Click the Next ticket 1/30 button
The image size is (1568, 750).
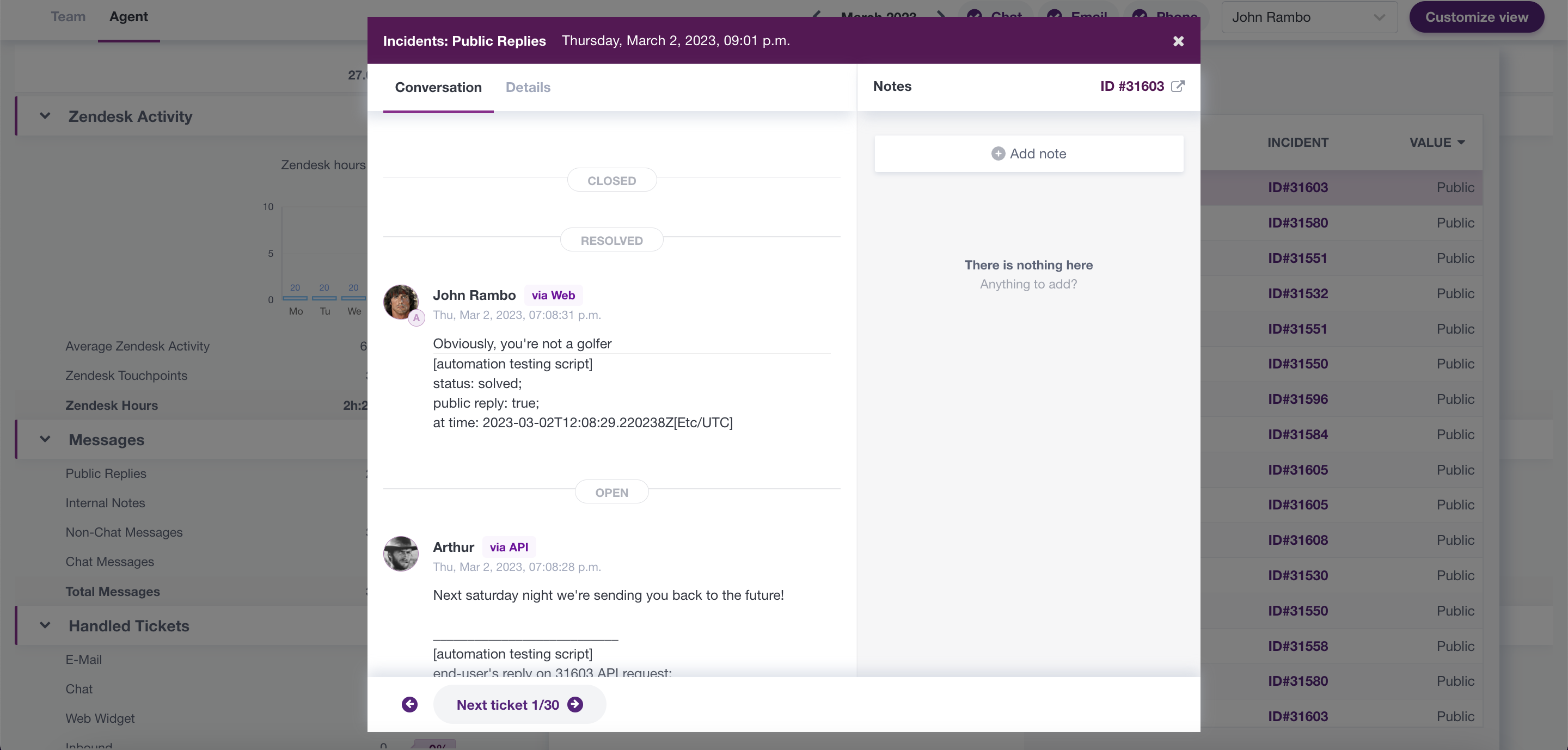[519, 704]
